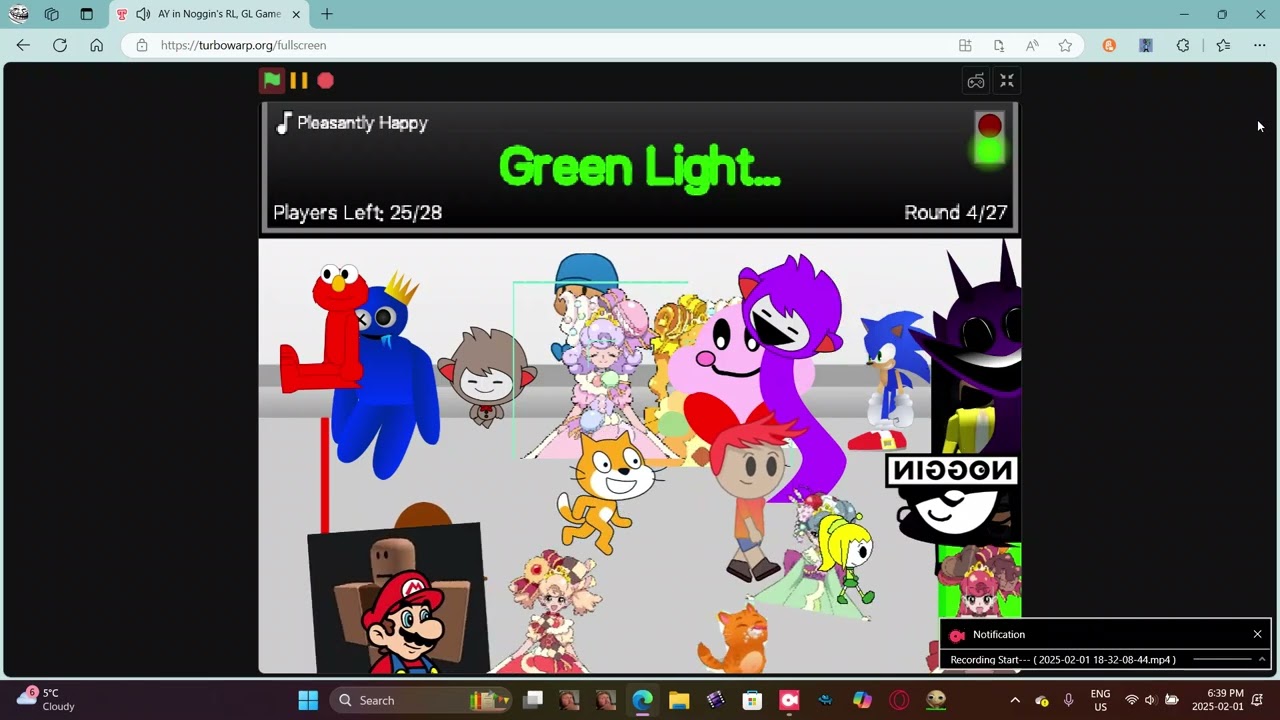This screenshot has width=1280, height=720.
Task: Click the Green Light... heading
Action: (639, 167)
